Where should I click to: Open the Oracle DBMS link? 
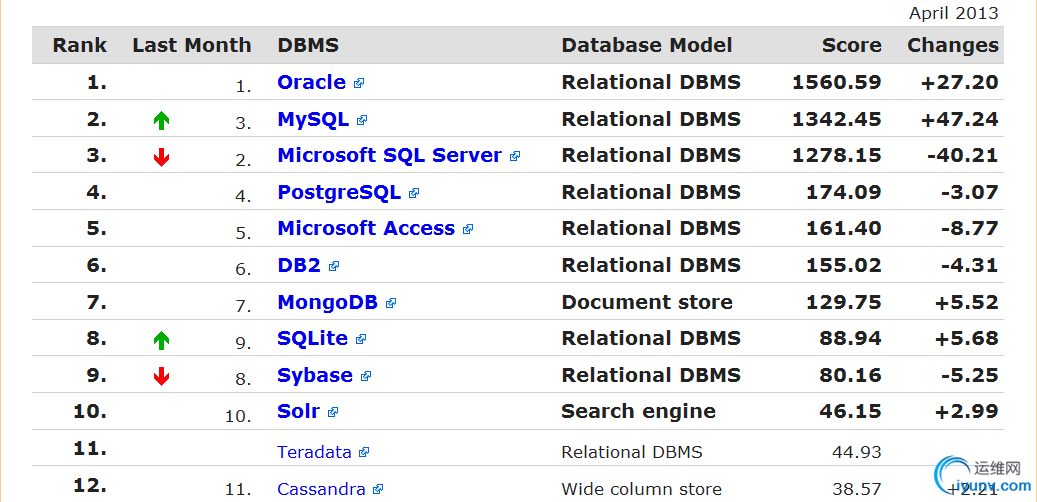(311, 83)
